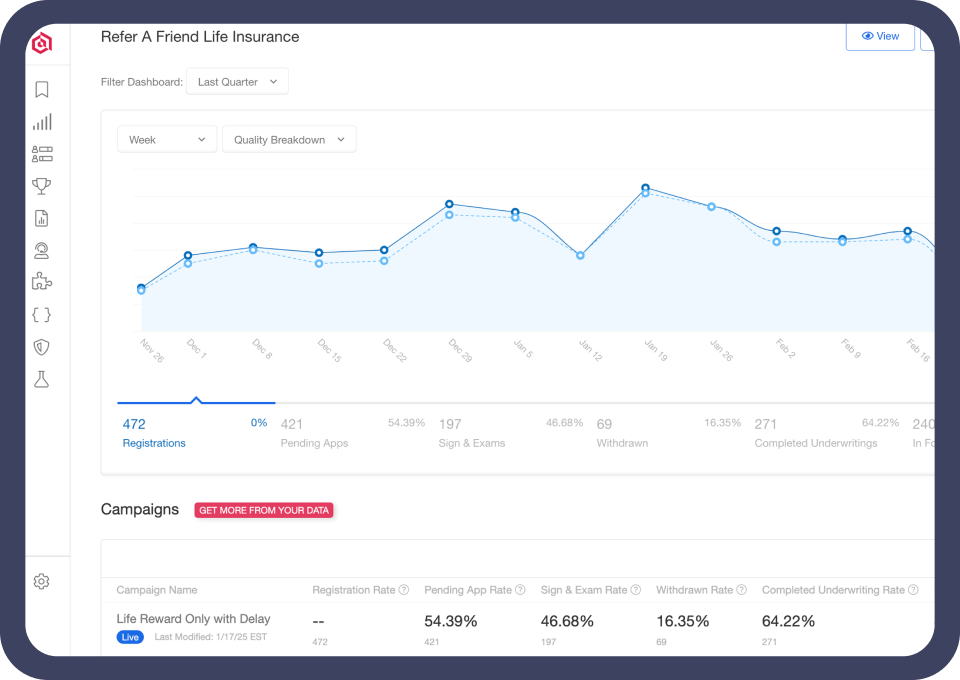This screenshot has height=680, width=960.
Task: Open the Week interval dropdown
Action: coord(167,140)
